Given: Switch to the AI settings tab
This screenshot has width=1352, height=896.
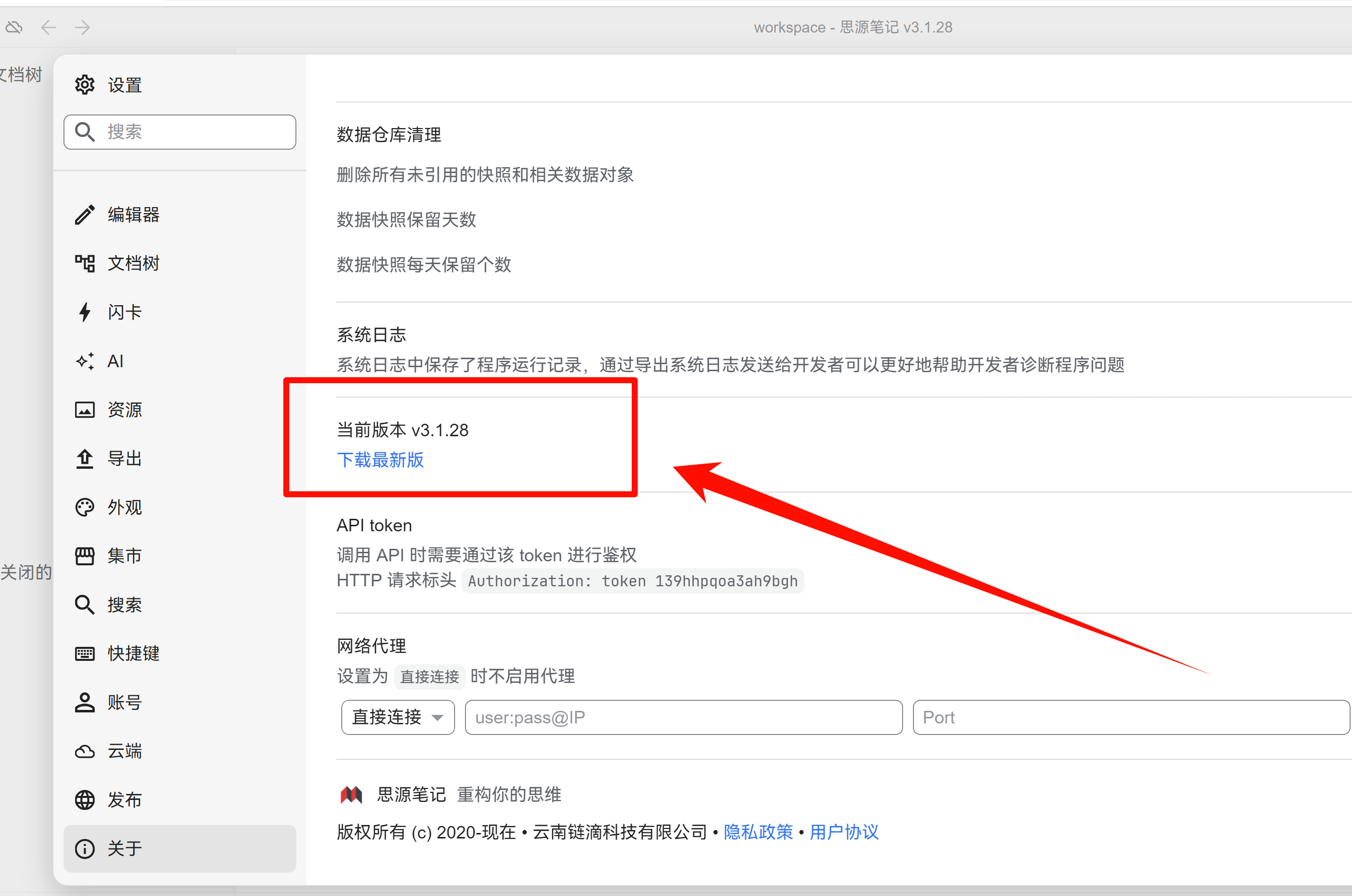Looking at the screenshot, I should [180, 361].
